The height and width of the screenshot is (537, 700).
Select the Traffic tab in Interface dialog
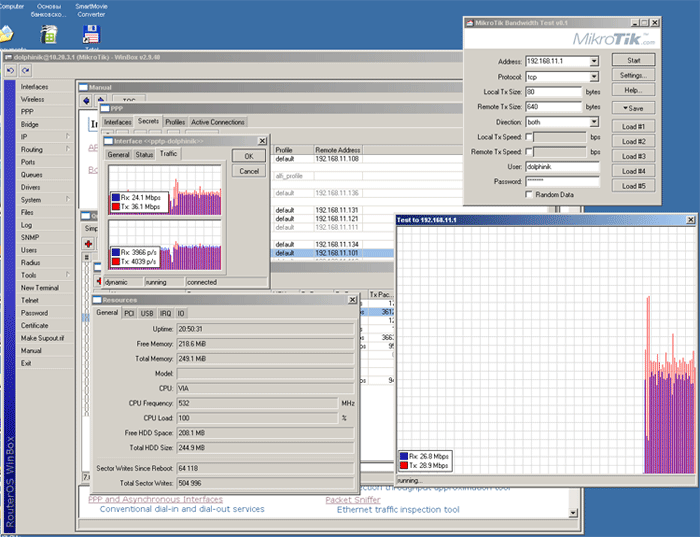tap(168, 154)
